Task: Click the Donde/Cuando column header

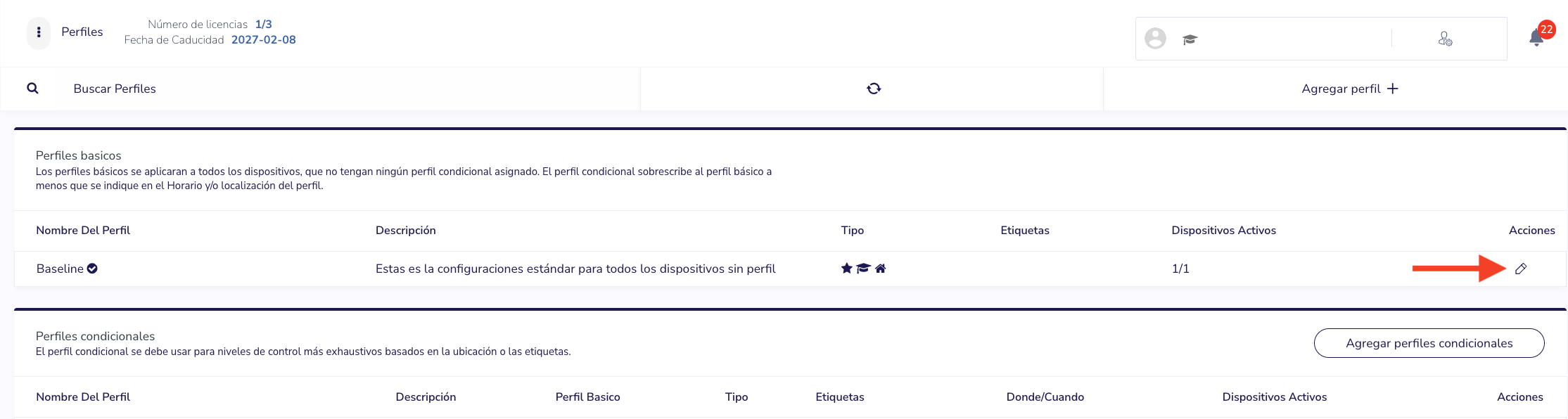Action: (x=1045, y=397)
